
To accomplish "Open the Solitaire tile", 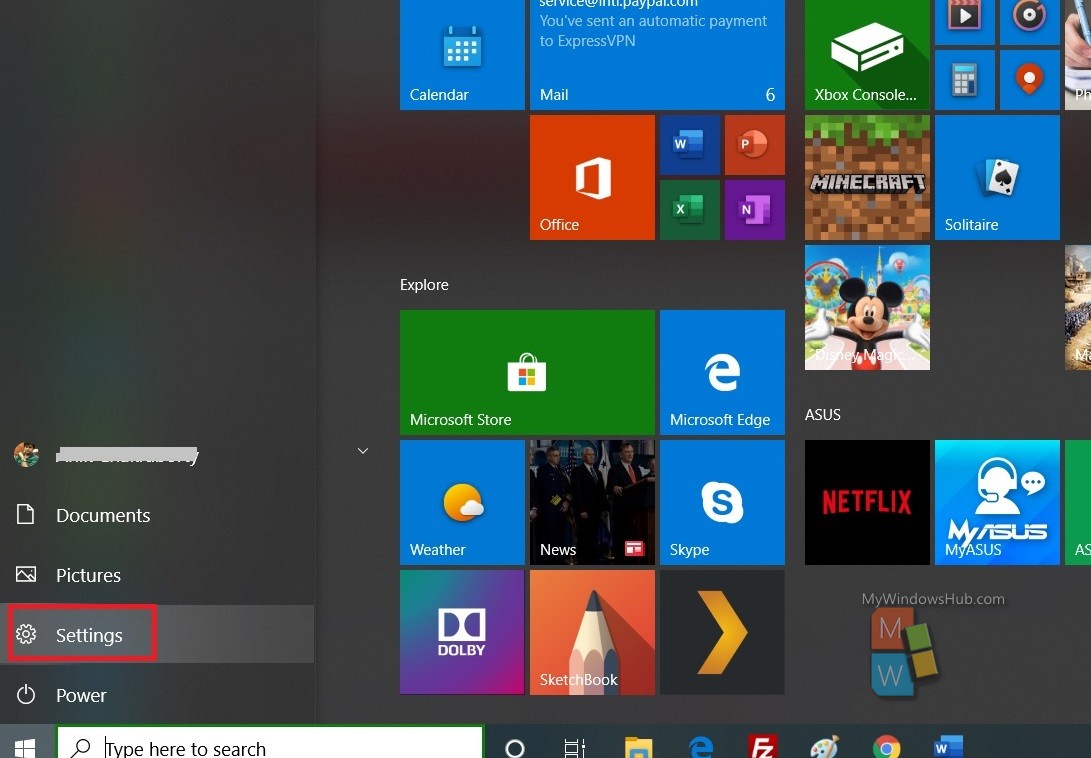I will click(x=997, y=177).
